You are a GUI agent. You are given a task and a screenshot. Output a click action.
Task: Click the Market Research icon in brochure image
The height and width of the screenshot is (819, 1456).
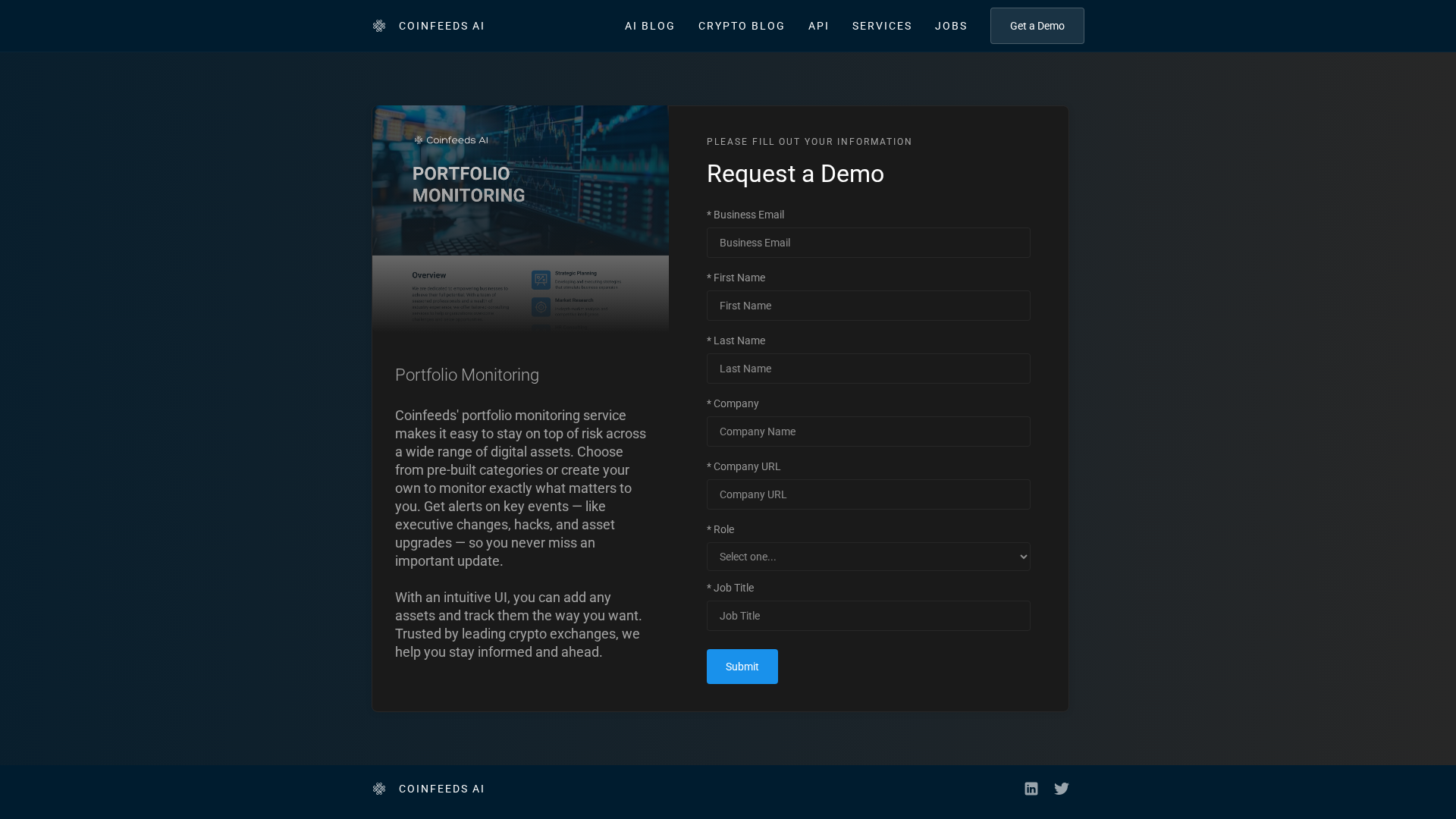click(541, 307)
